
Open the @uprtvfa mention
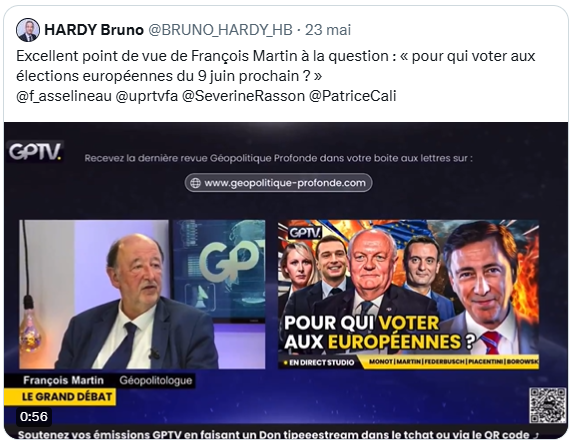pos(147,96)
